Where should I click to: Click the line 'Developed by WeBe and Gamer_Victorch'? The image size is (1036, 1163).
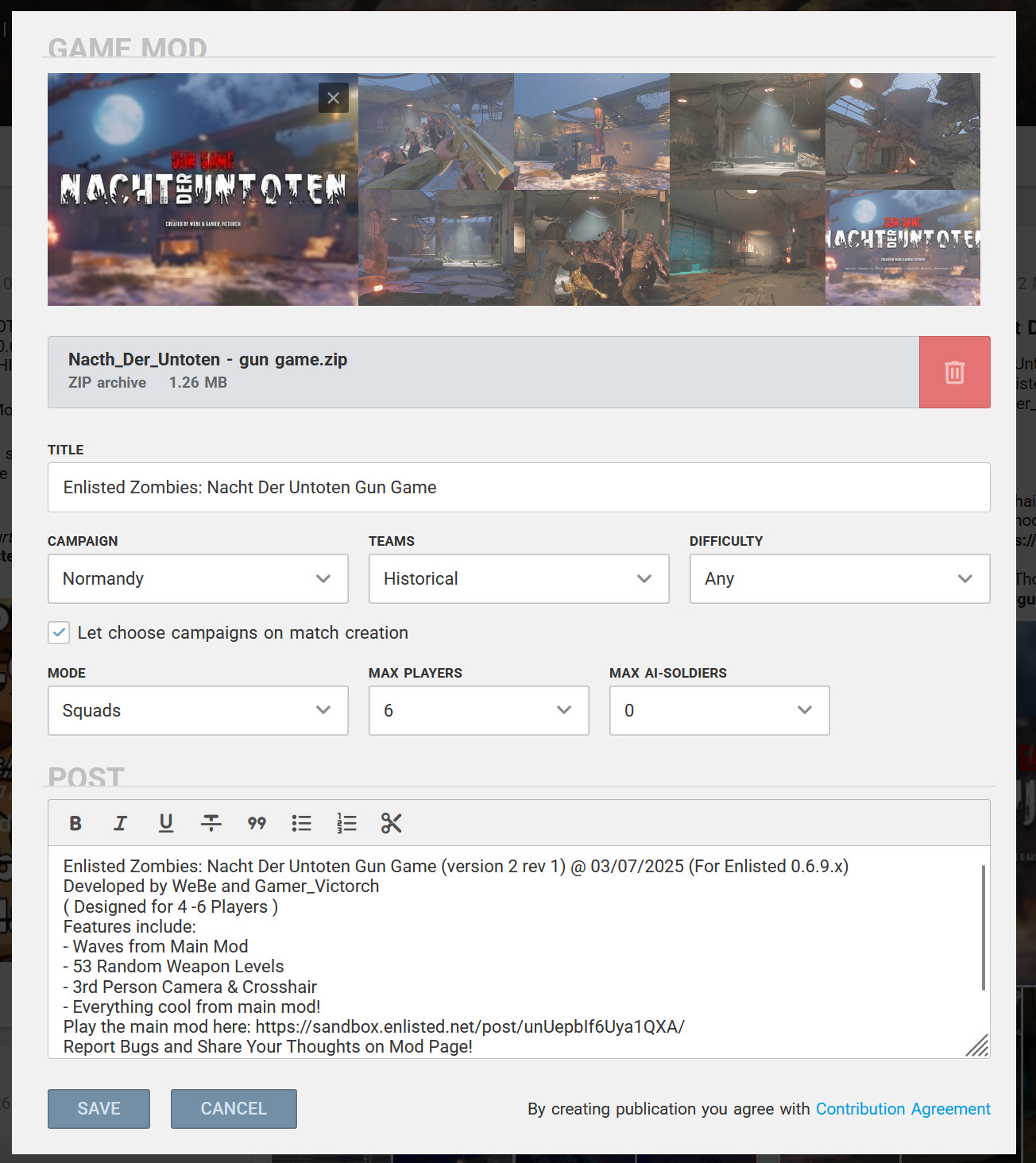221,886
